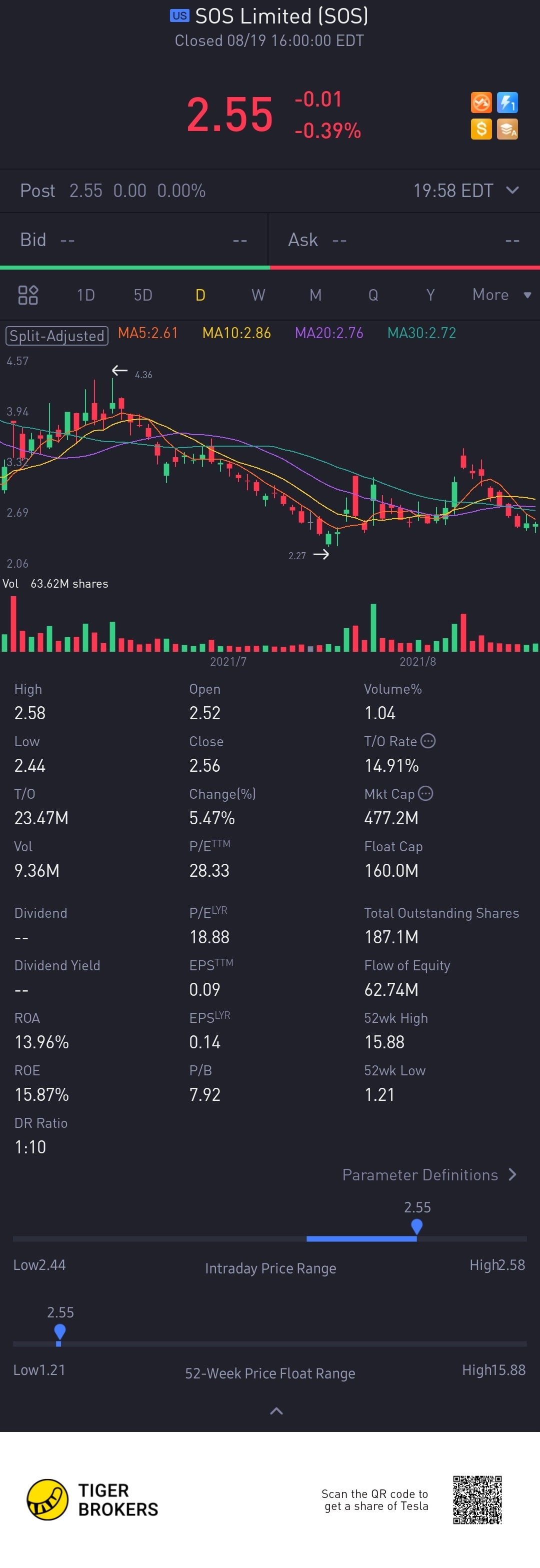
Task: Tap the P/B value 7.92
Action: (205, 1094)
